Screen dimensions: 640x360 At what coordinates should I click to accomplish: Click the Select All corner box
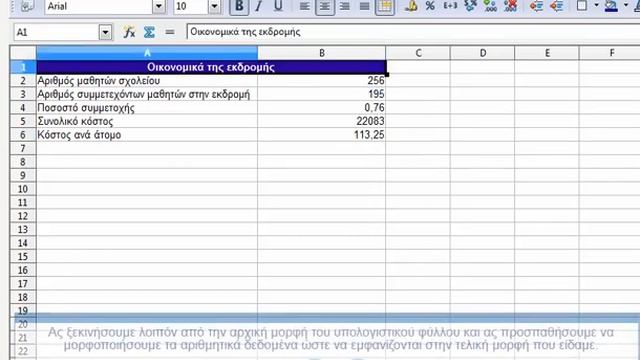(23, 53)
